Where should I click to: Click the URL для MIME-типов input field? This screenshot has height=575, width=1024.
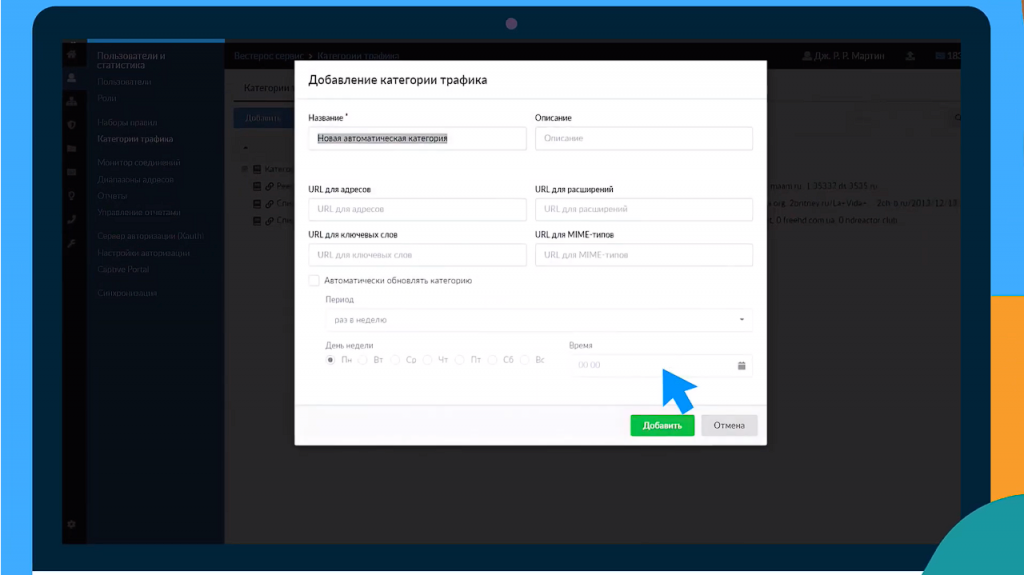pos(644,255)
